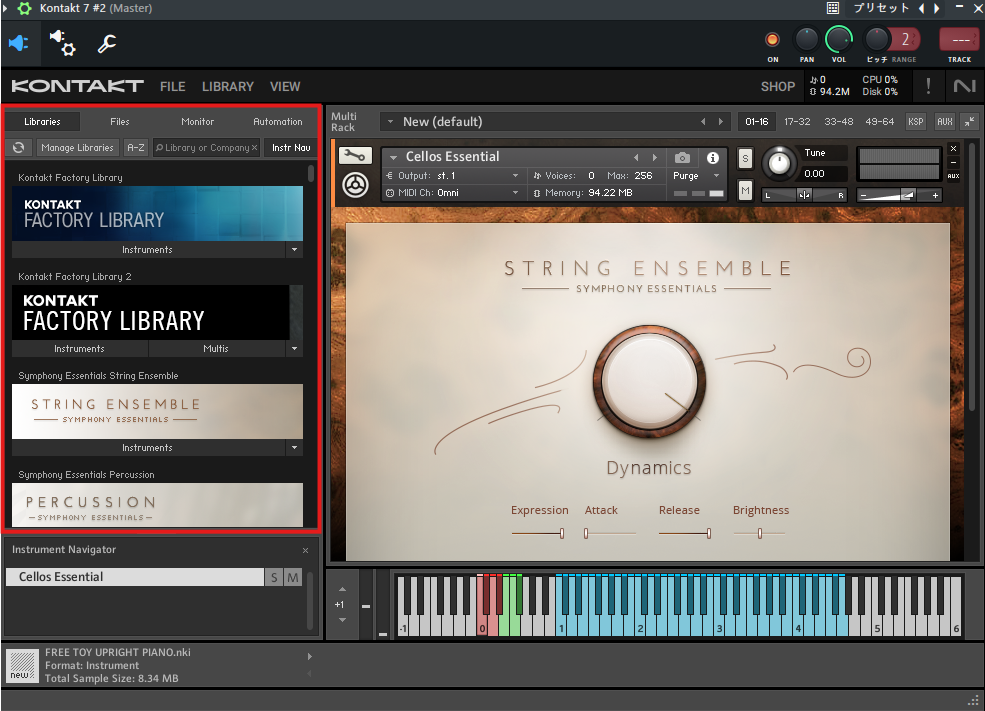Image resolution: width=985 pixels, height=711 pixels.
Task: Switch to the Libraries tab
Action: pos(42,122)
